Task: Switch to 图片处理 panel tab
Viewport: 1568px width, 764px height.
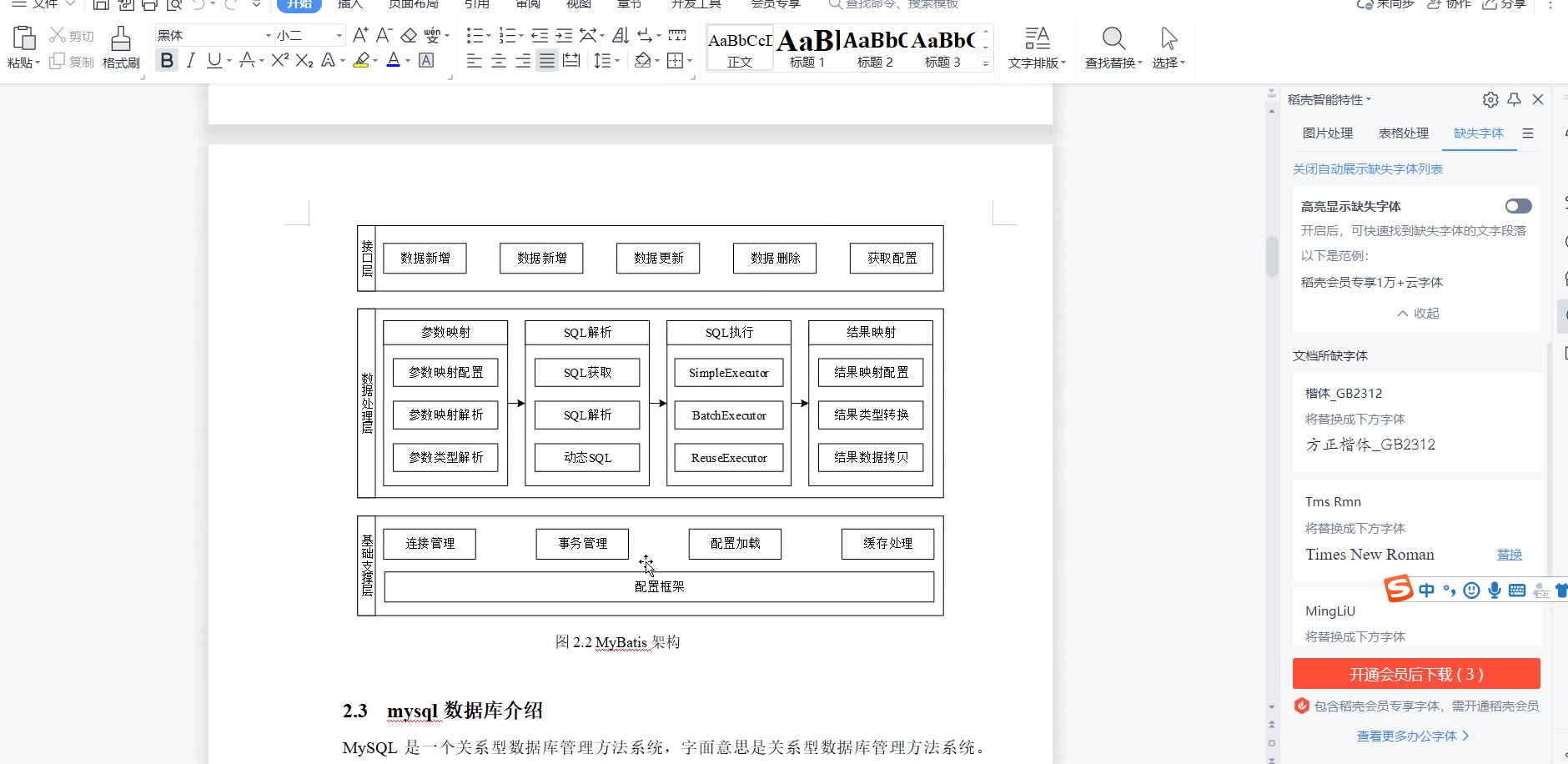Action: tap(1328, 133)
